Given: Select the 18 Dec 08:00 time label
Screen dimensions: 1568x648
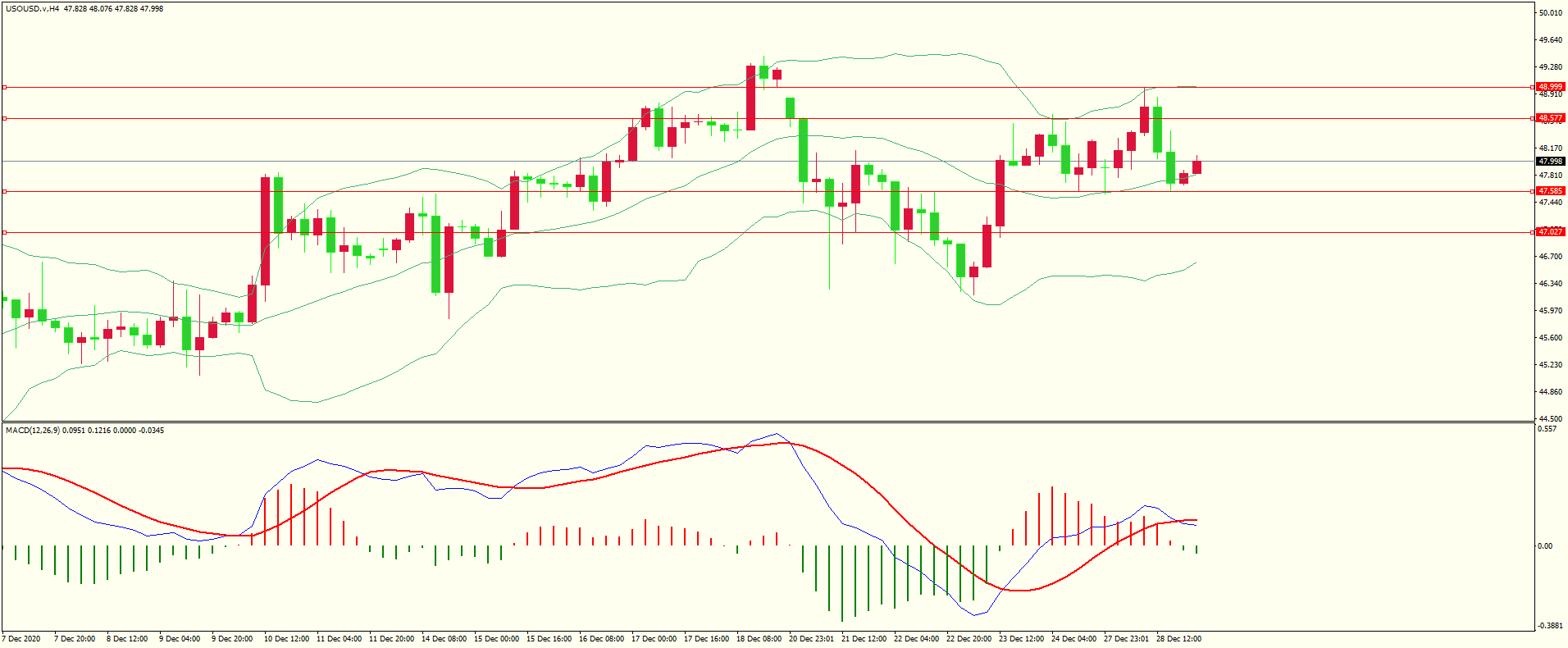Looking at the screenshot, I should click(x=759, y=639).
